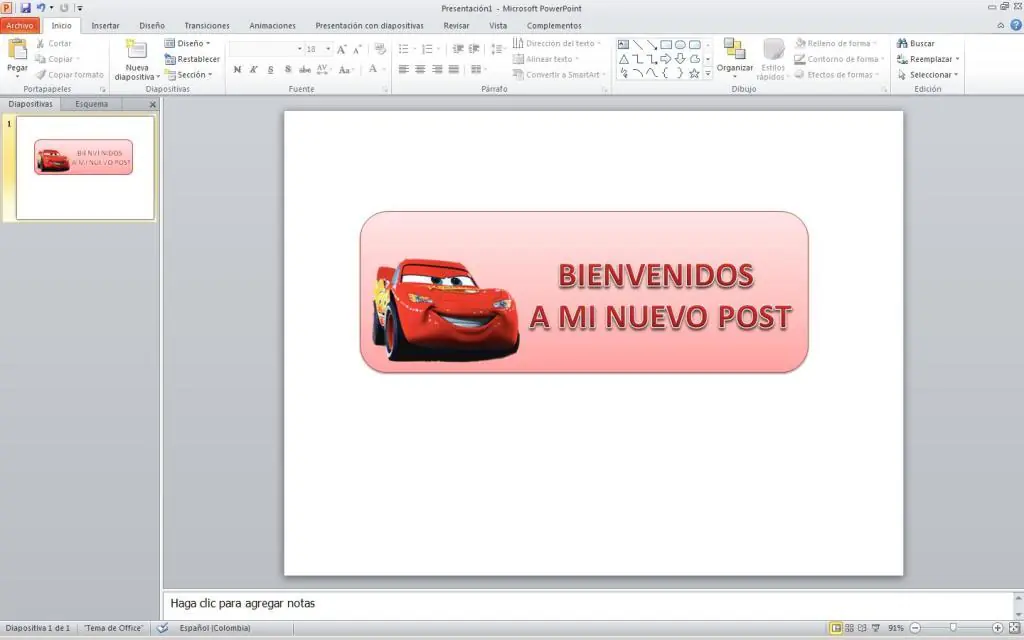1024x640 pixels.
Task: Open the font name combo box
Action: 266,49
